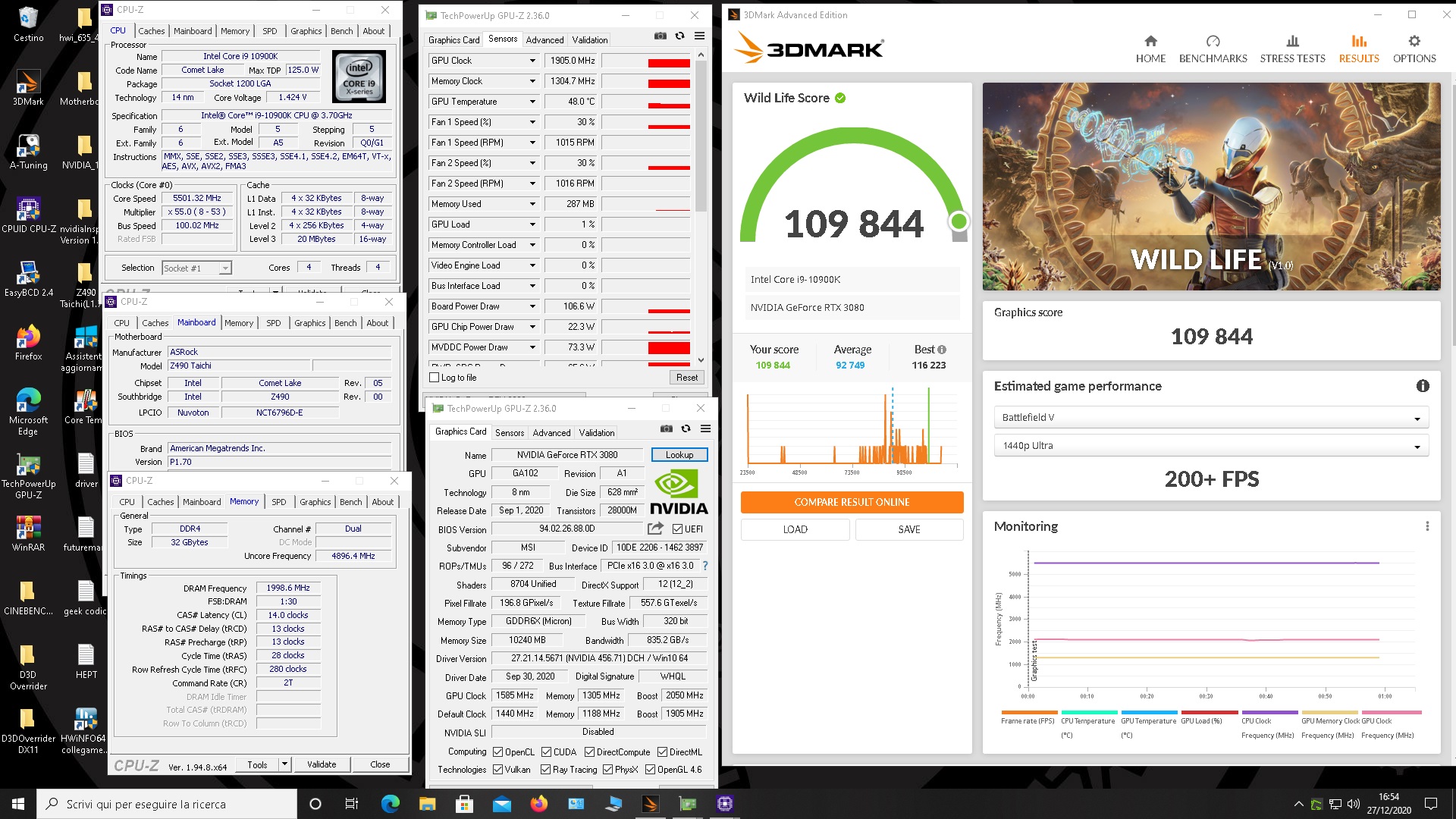
Task: Open the CPU-Z Tools dropdown arrow
Action: click(x=284, y=764)
